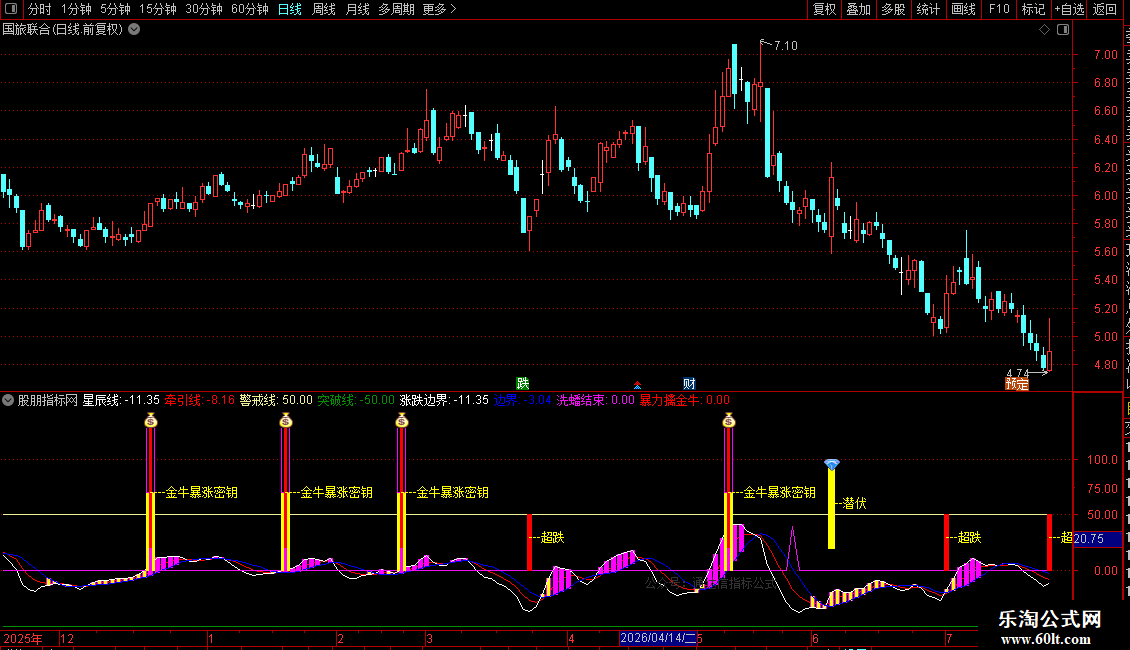Open the 画线 drawing tools
The image size is (1130, 650).
point(964,9)
